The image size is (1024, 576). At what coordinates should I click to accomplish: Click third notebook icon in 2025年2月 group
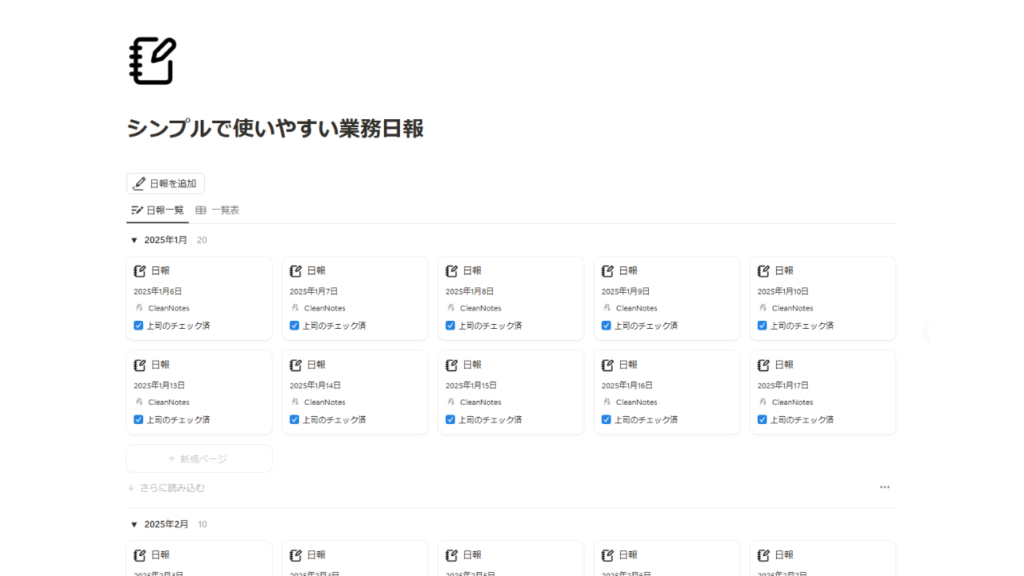pos(452,555)
